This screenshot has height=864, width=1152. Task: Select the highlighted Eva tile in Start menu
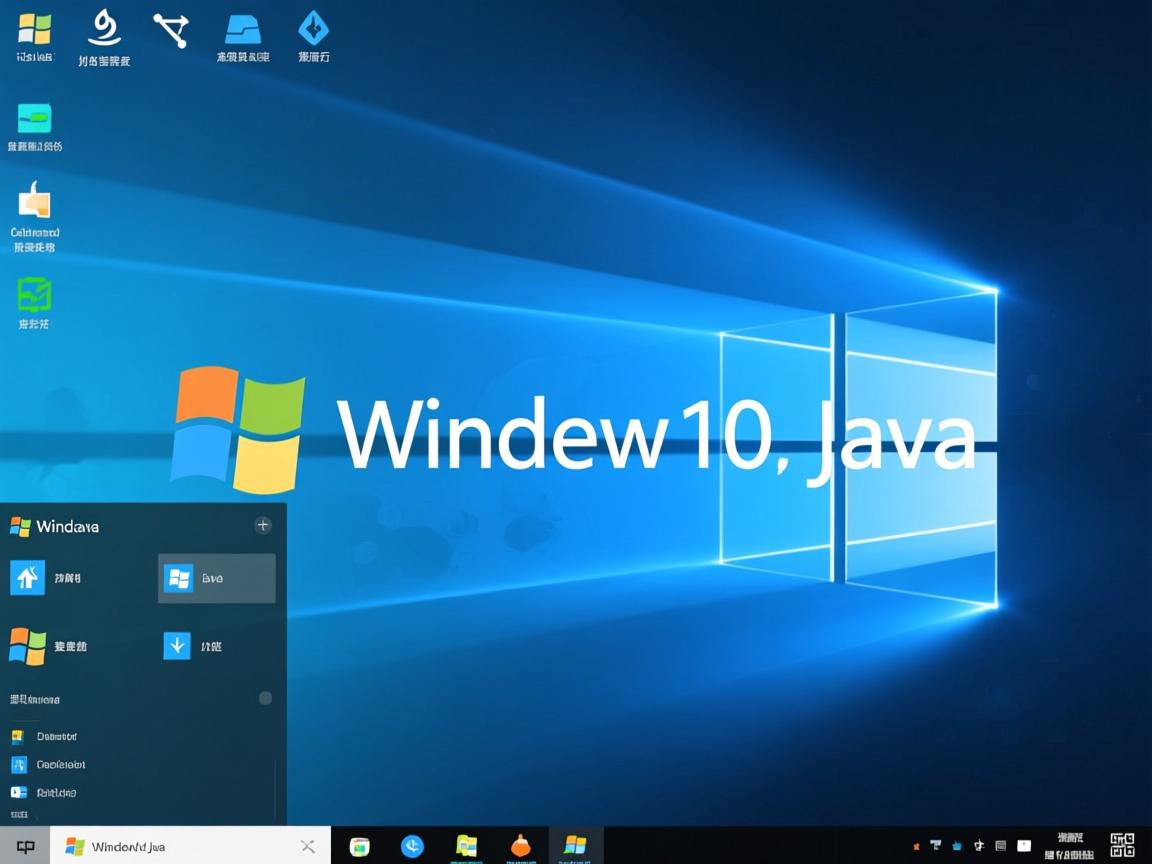click(216, 577)
